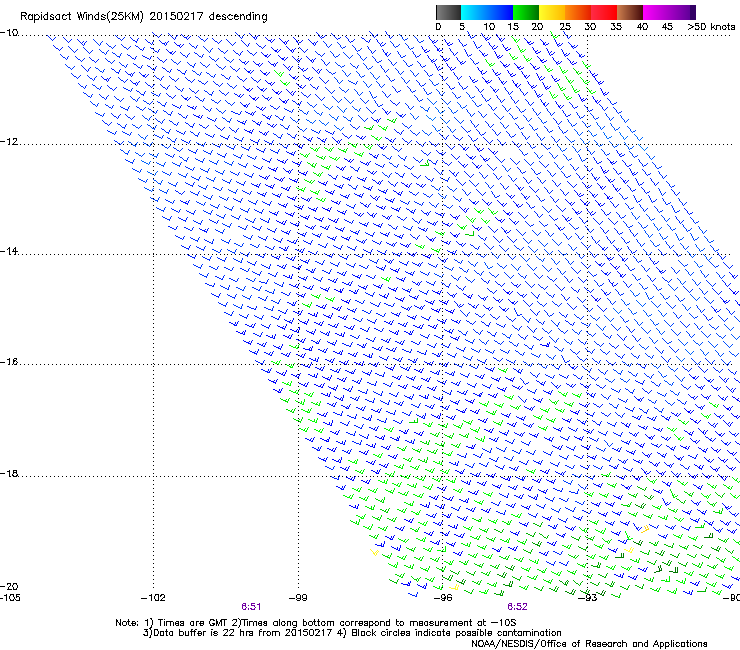This screenshot has width=740, height=650.
Task: Click the gray 0-5 knots legend swatch
Action: (x=448, y=12)
